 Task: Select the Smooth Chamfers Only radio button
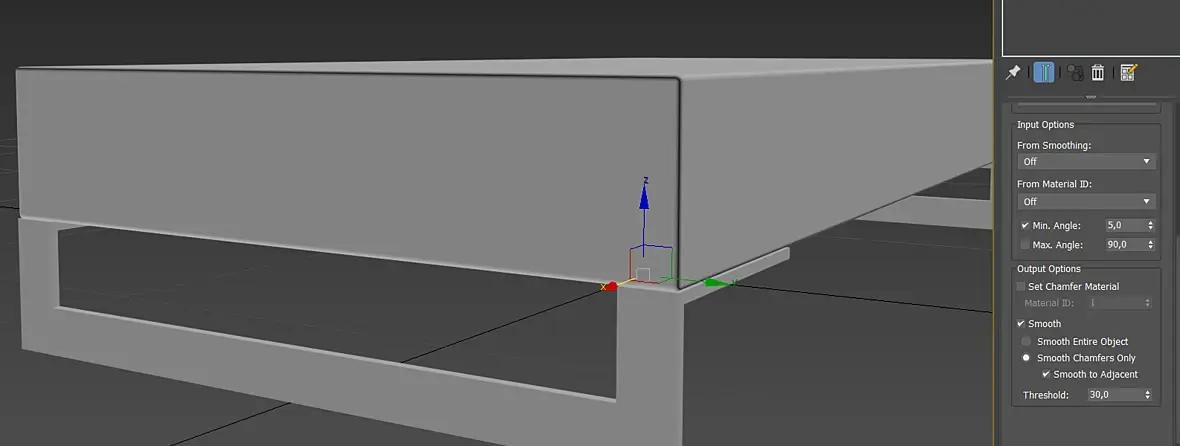point(1026,358)
